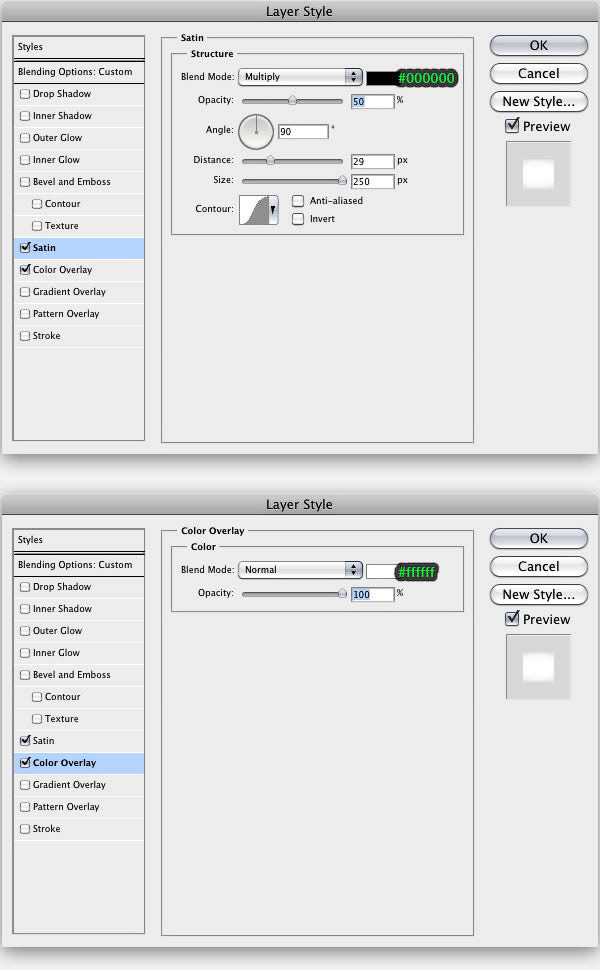Image resolution: width=600 pixels, height=970 pixels.
Task: Click New Style in the Satin dialog
Action: (538, 101)
